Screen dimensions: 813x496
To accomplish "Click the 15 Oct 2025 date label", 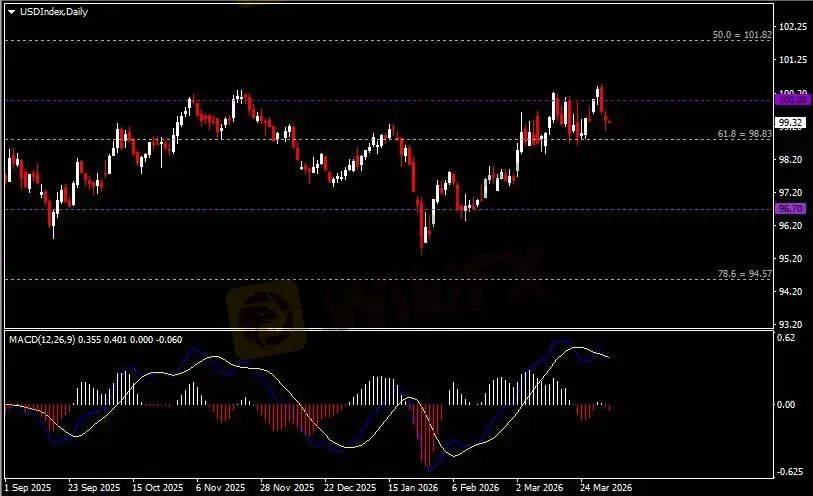I will 158,488.
